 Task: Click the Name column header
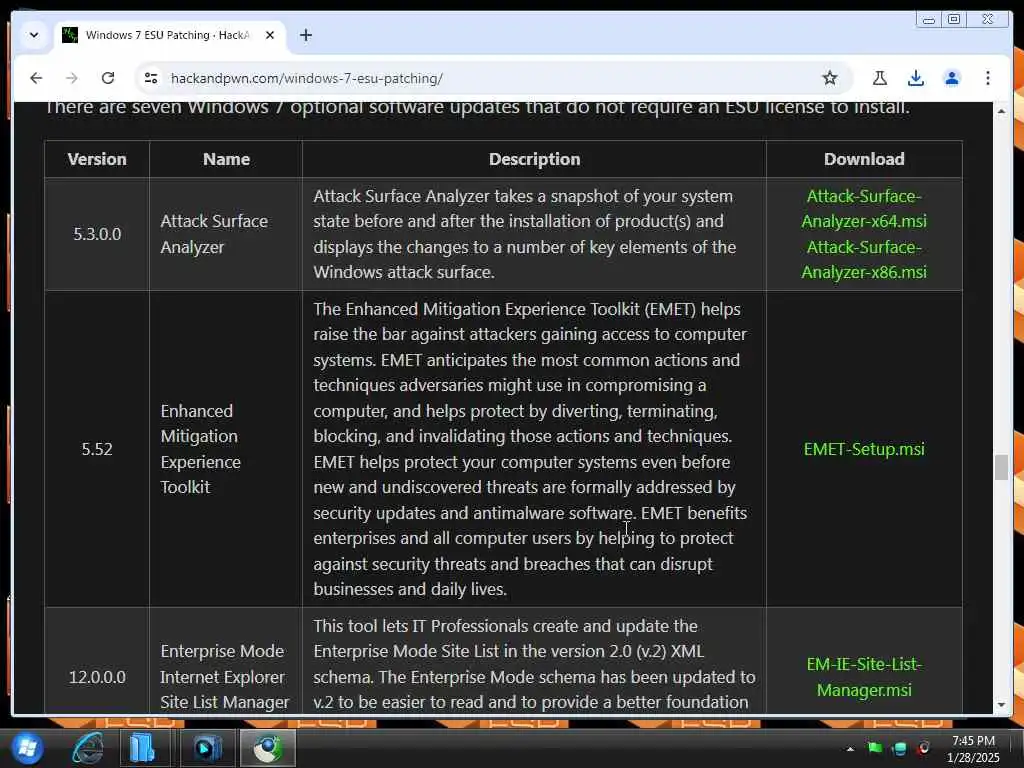pyautogui.click(x=226, y=159)
